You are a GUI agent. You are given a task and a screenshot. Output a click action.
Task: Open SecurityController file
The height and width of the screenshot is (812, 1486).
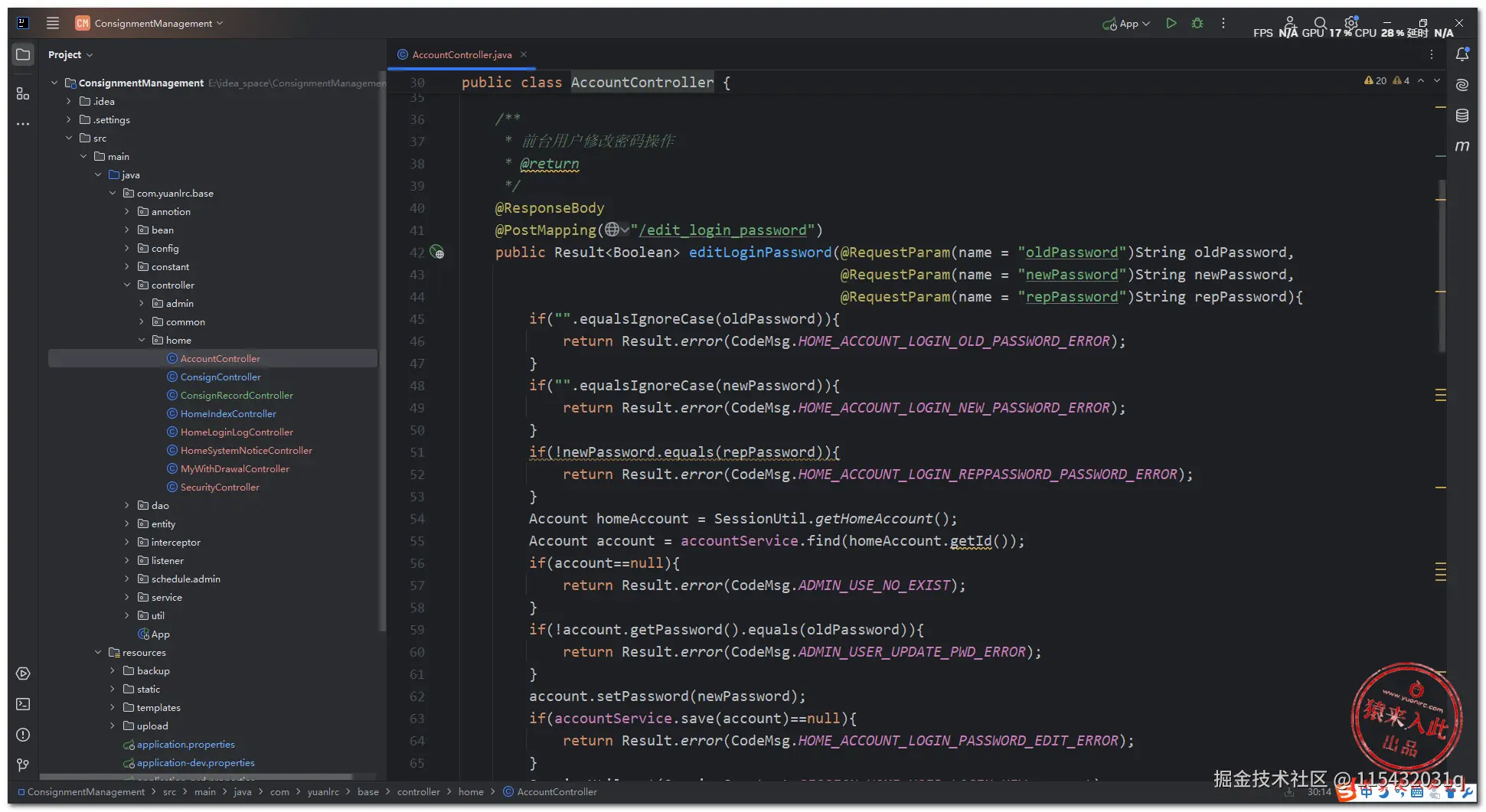pyautogui.click(x=213, y=487)
